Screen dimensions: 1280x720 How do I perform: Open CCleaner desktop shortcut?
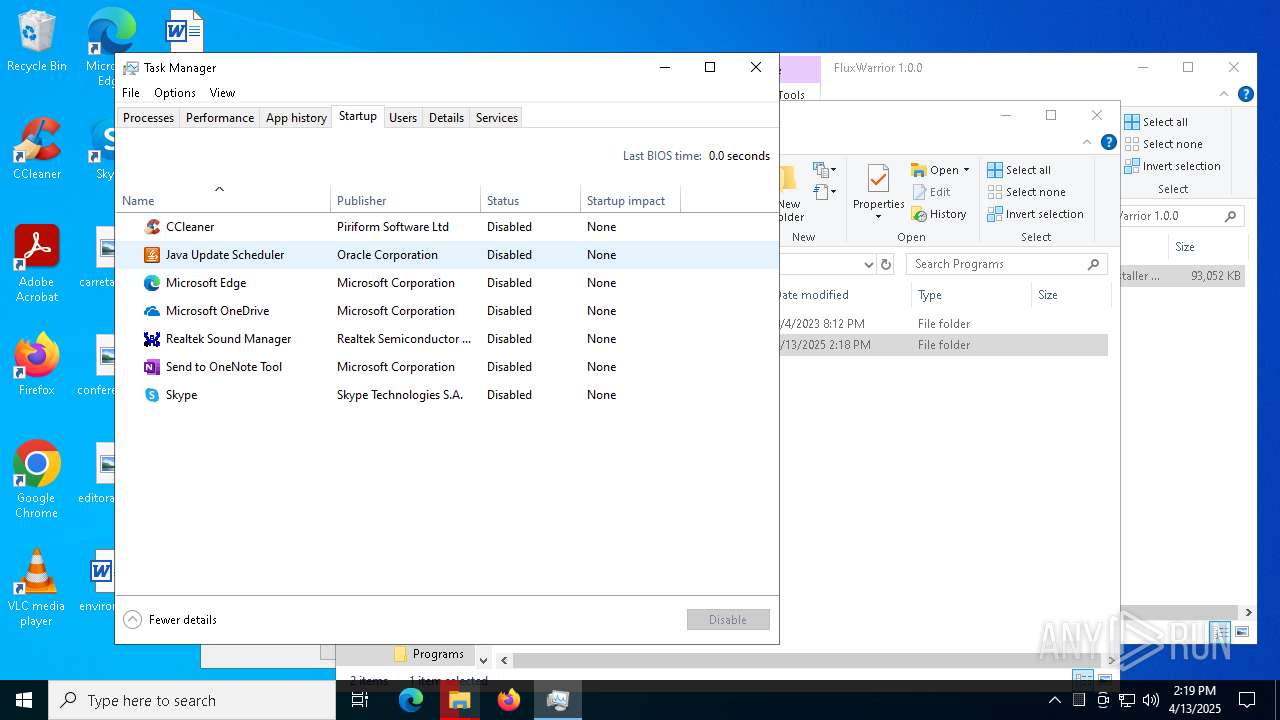[37, 149]
